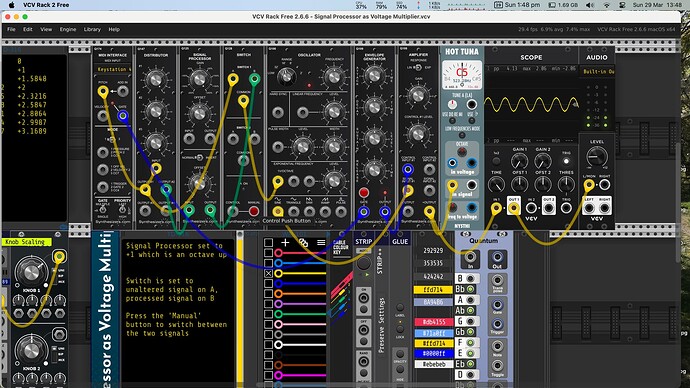Open the View menu

click(46, 29)
